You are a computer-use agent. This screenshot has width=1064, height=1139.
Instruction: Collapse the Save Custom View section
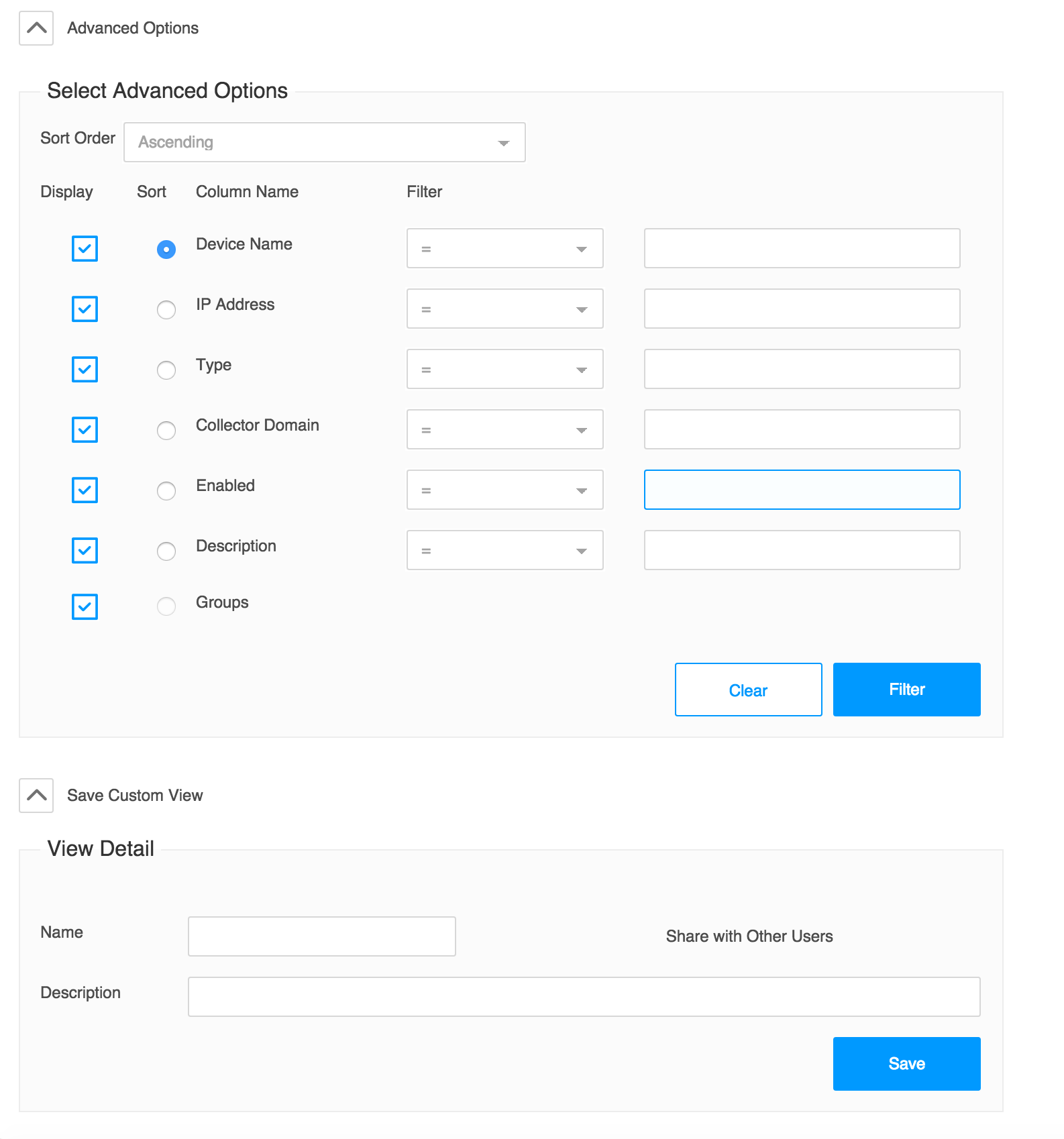click(x=36, y=796)
